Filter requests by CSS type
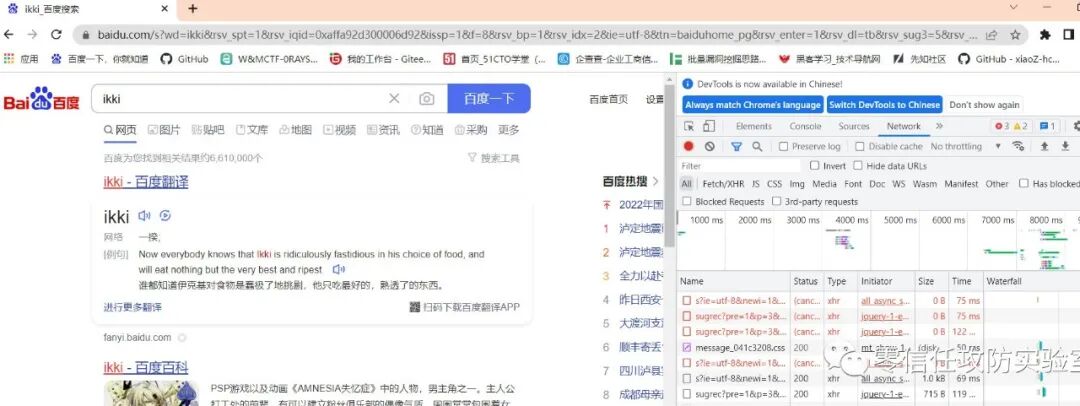This screenshot has height=406, width=1080. coord(774,183)
